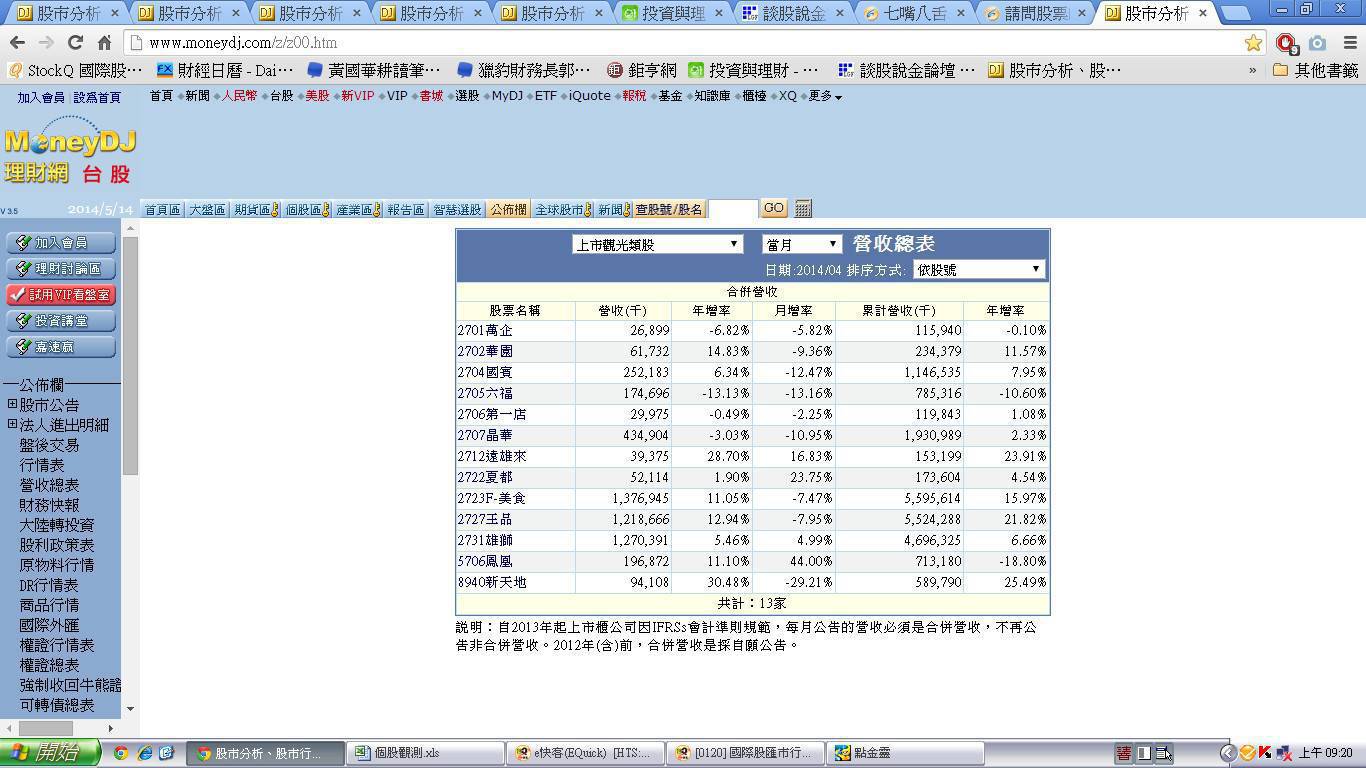This screenshot has width=1366, height=768.
Task: Switch to the 智慧選股 tab
Action: point(457,210)
